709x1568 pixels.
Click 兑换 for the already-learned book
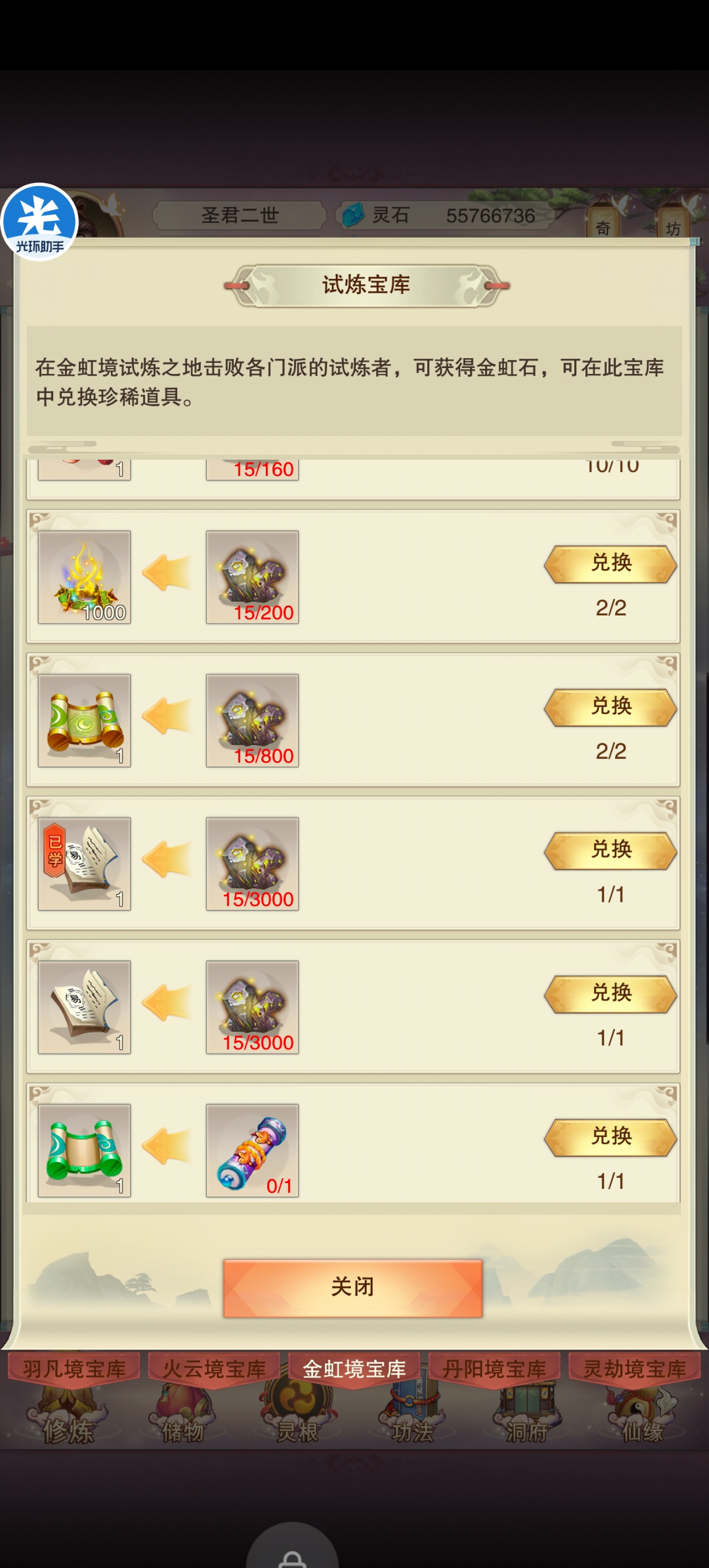(610, 850)
